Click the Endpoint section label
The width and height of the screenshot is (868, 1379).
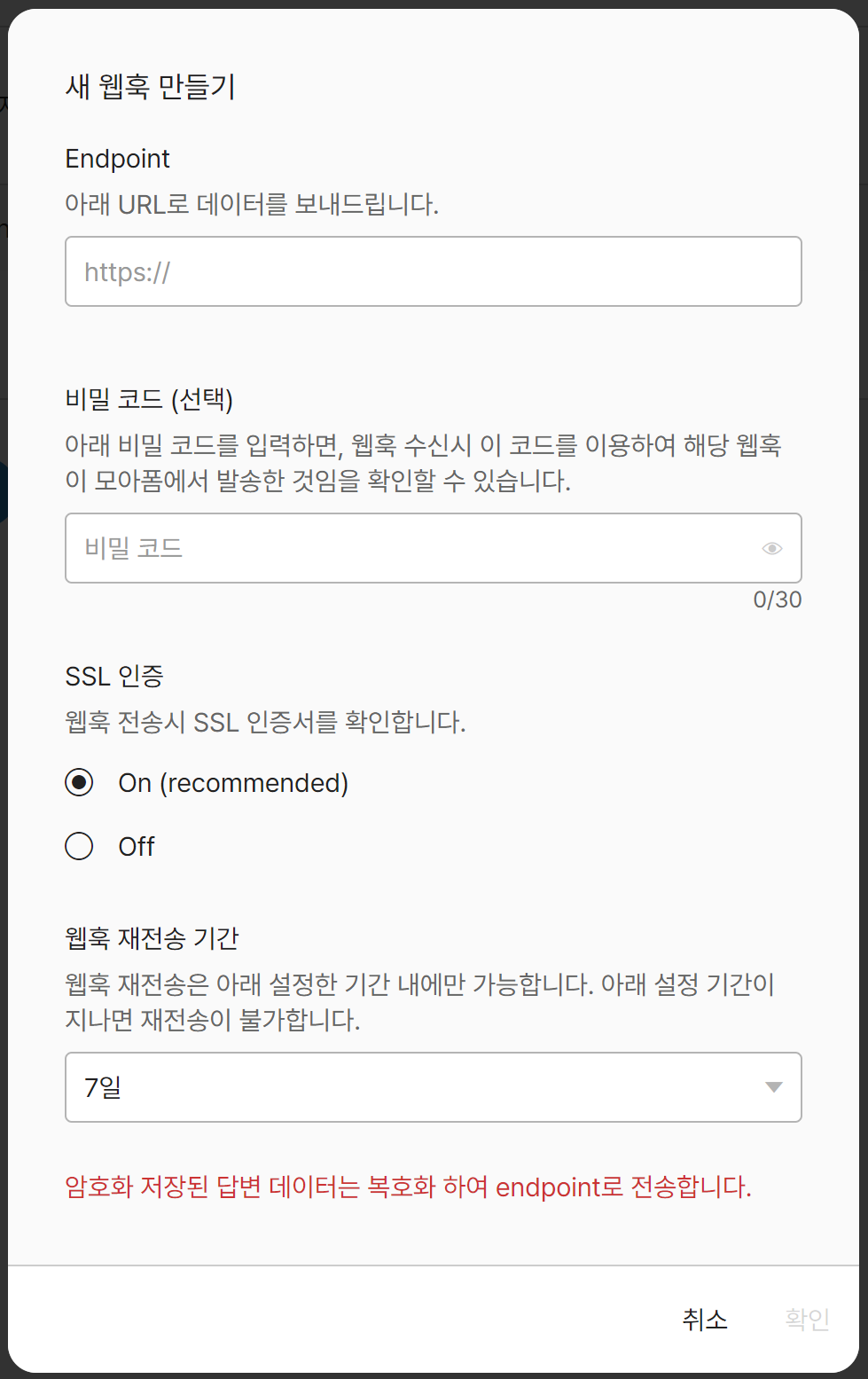click(117, 159)
